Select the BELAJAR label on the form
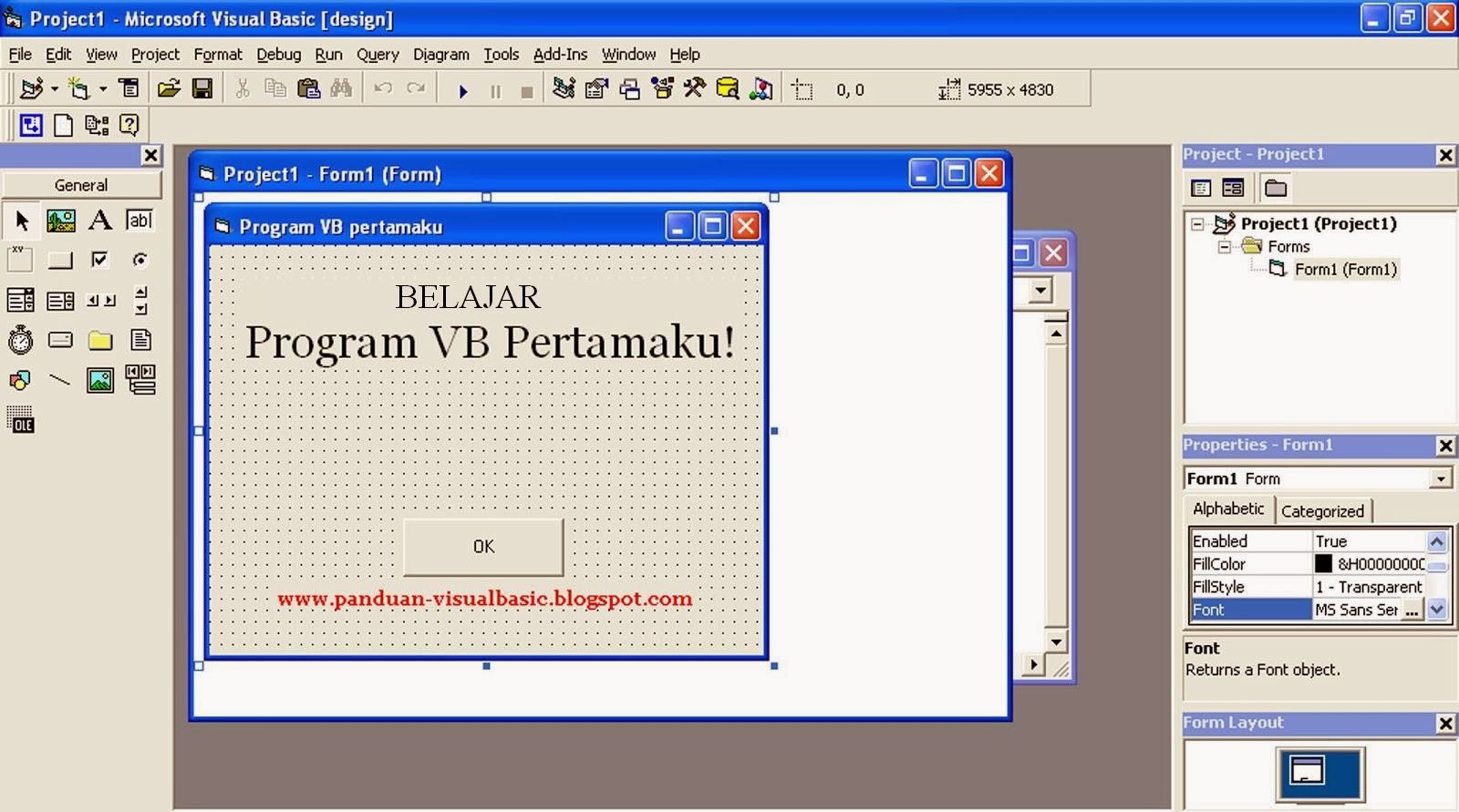The image size is (1459, 812). (467, 297)
